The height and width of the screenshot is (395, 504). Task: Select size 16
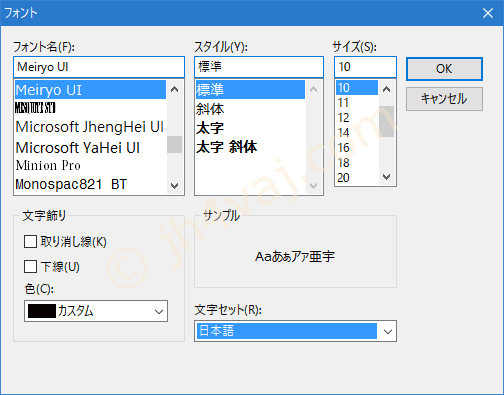[357, 148]
